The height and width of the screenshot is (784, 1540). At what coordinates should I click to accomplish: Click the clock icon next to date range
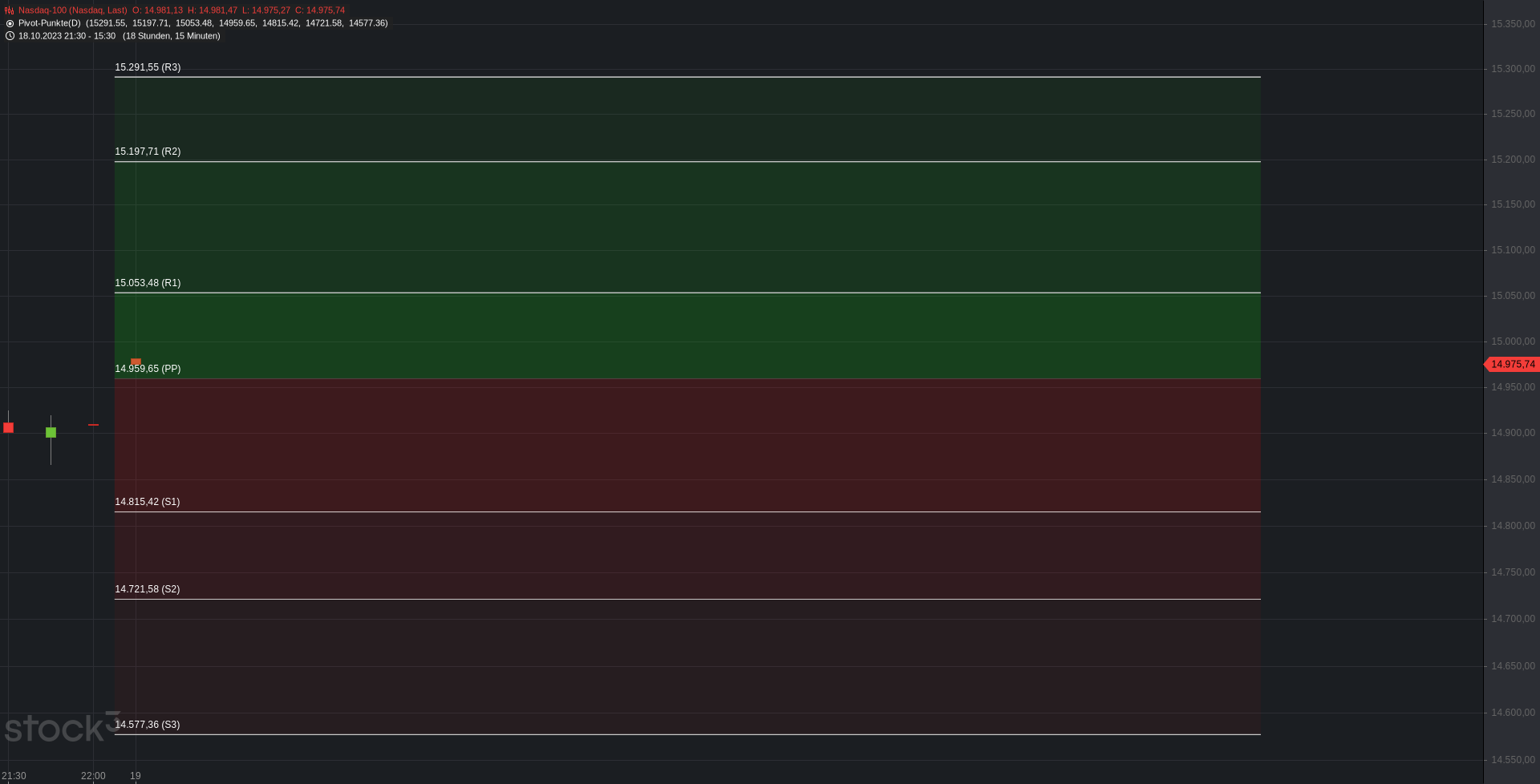click(10, 36)
